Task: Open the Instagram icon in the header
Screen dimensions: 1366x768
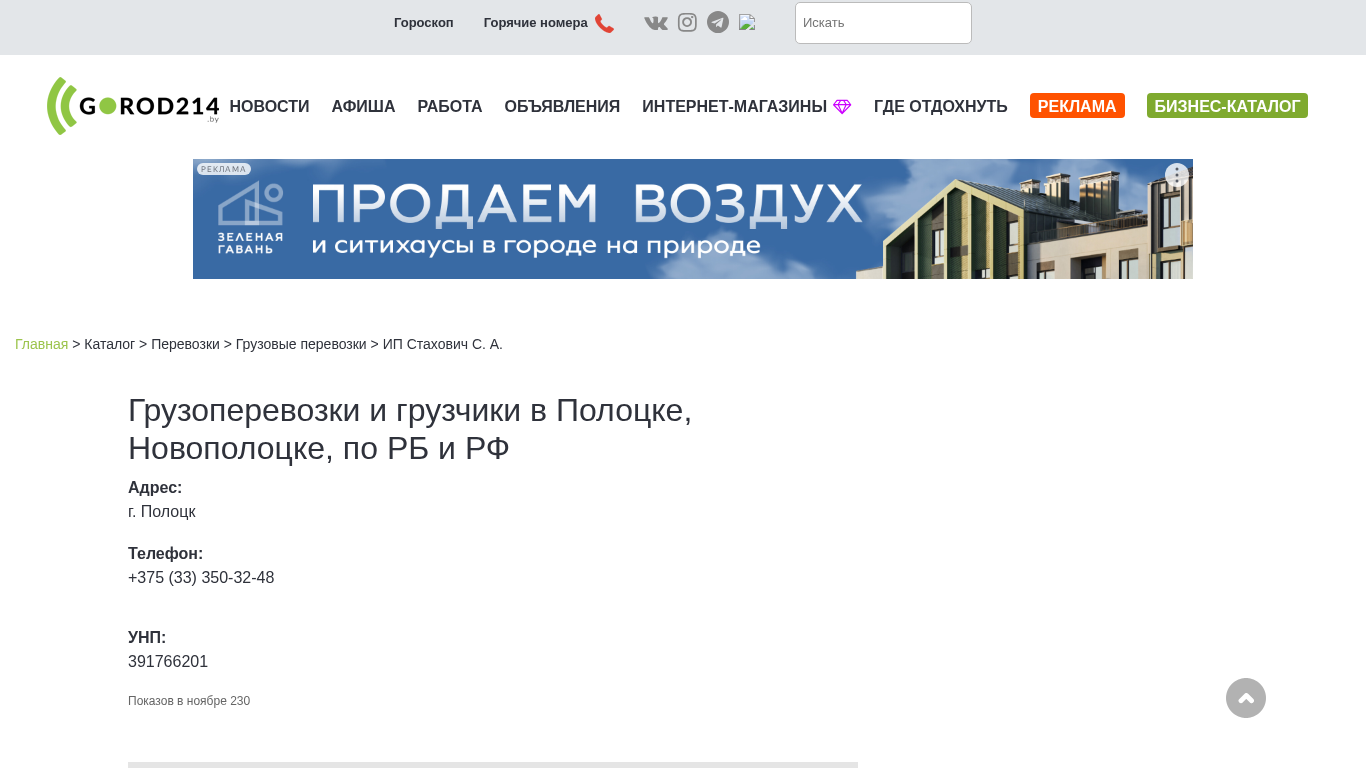Action: pos(687,22)
